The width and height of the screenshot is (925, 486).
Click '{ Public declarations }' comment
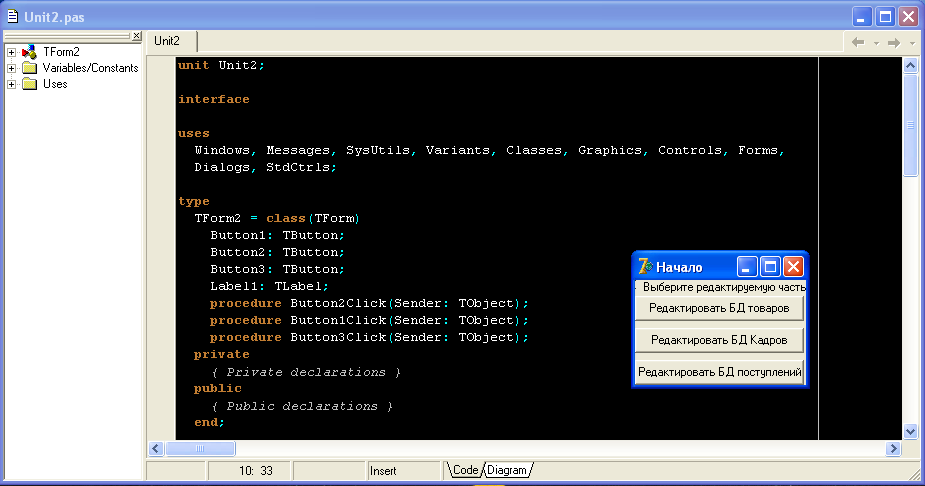301,406
